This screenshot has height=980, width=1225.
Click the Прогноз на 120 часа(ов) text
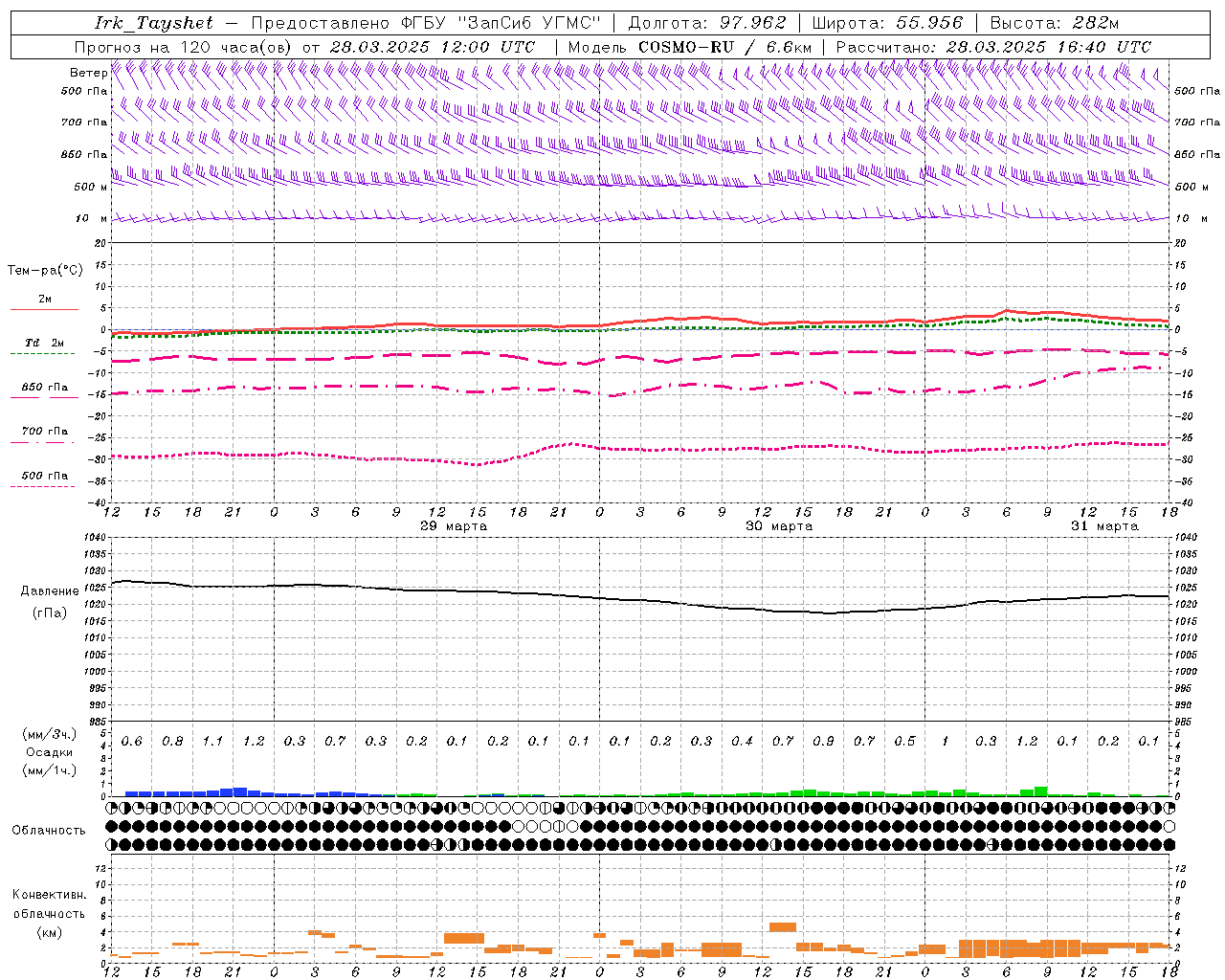184,47
